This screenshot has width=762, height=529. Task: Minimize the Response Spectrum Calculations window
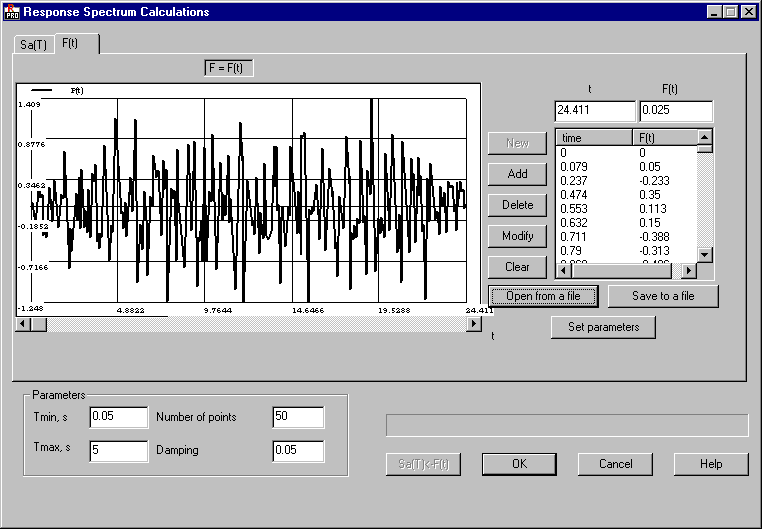[x=714, y=12]
